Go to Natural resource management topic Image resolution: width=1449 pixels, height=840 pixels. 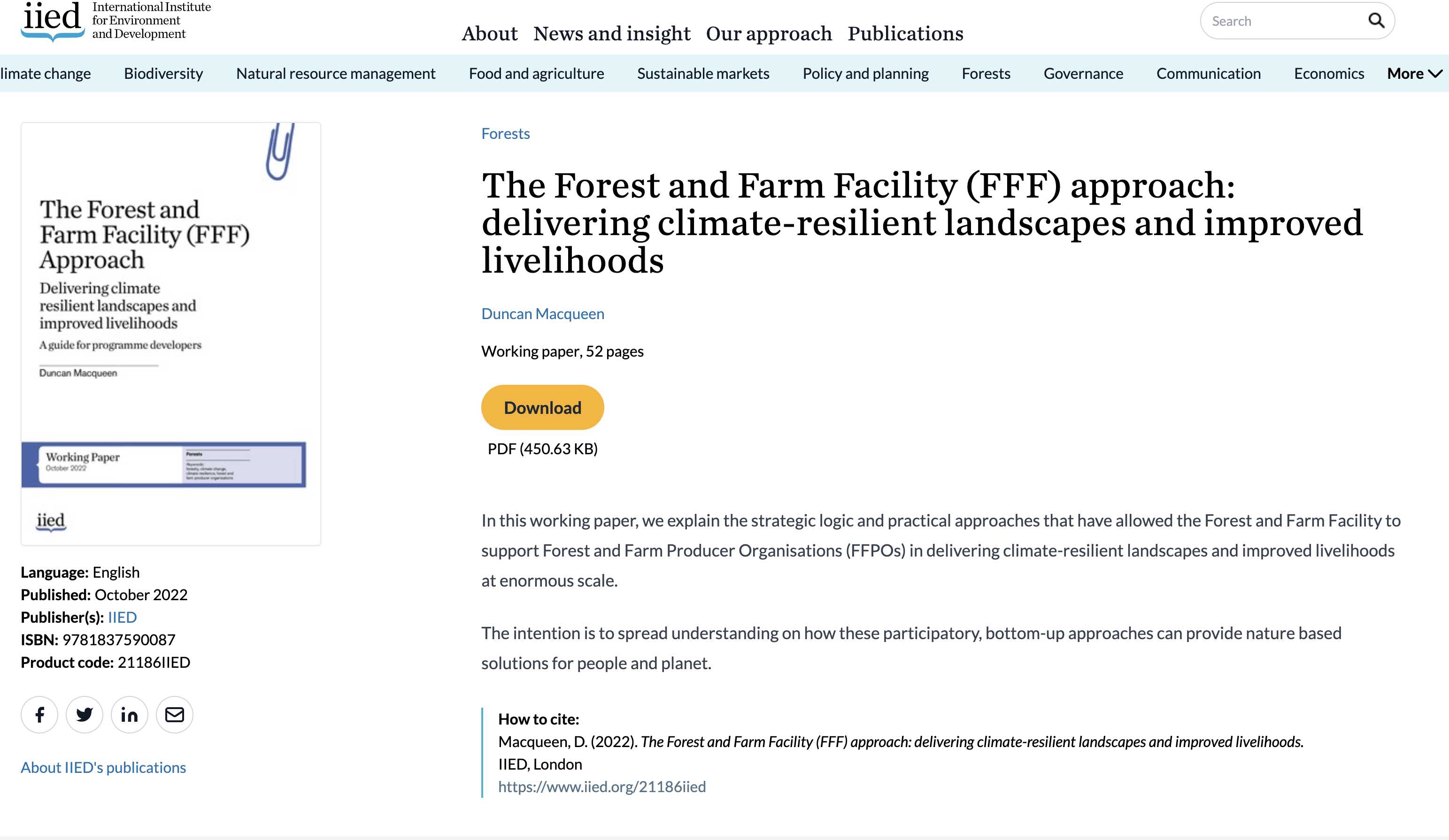point(336,74)
